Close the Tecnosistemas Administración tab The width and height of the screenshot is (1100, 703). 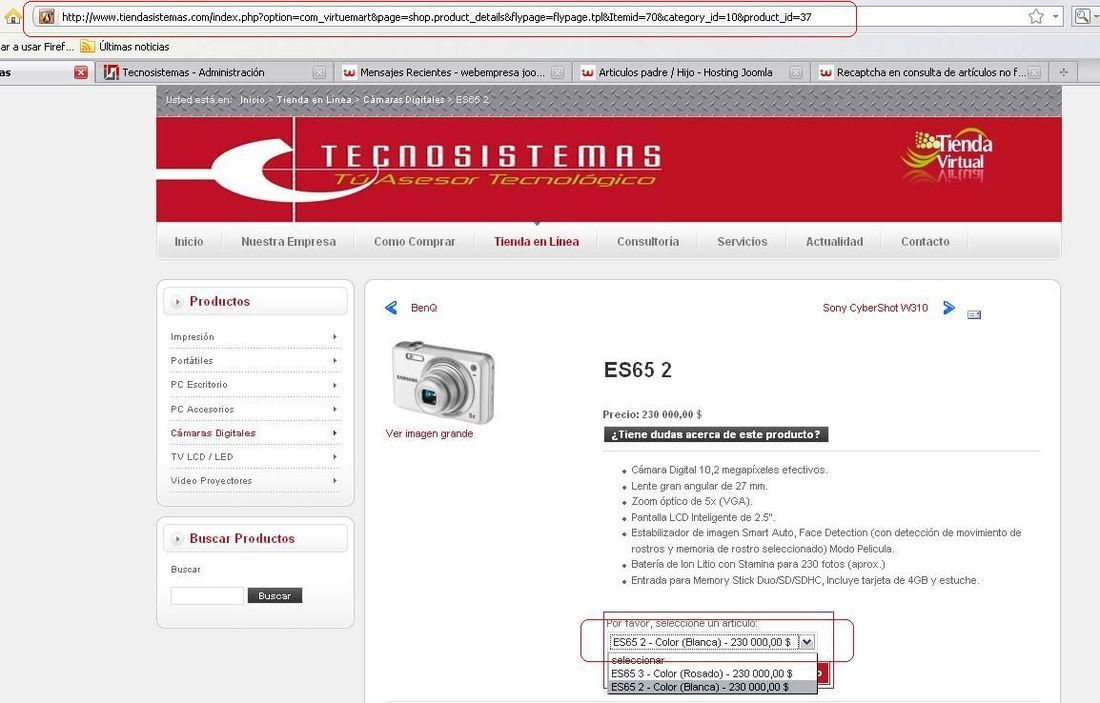(319, 72)
